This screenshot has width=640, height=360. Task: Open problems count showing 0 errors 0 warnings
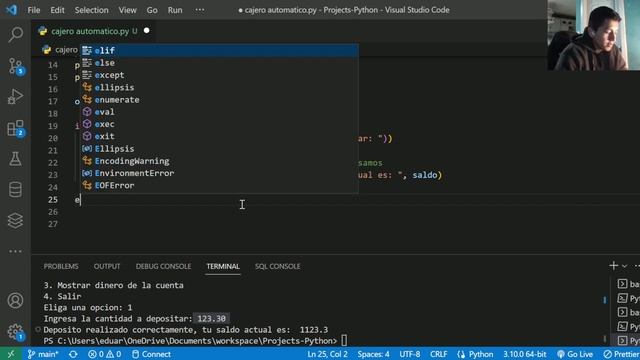[104, 354]
